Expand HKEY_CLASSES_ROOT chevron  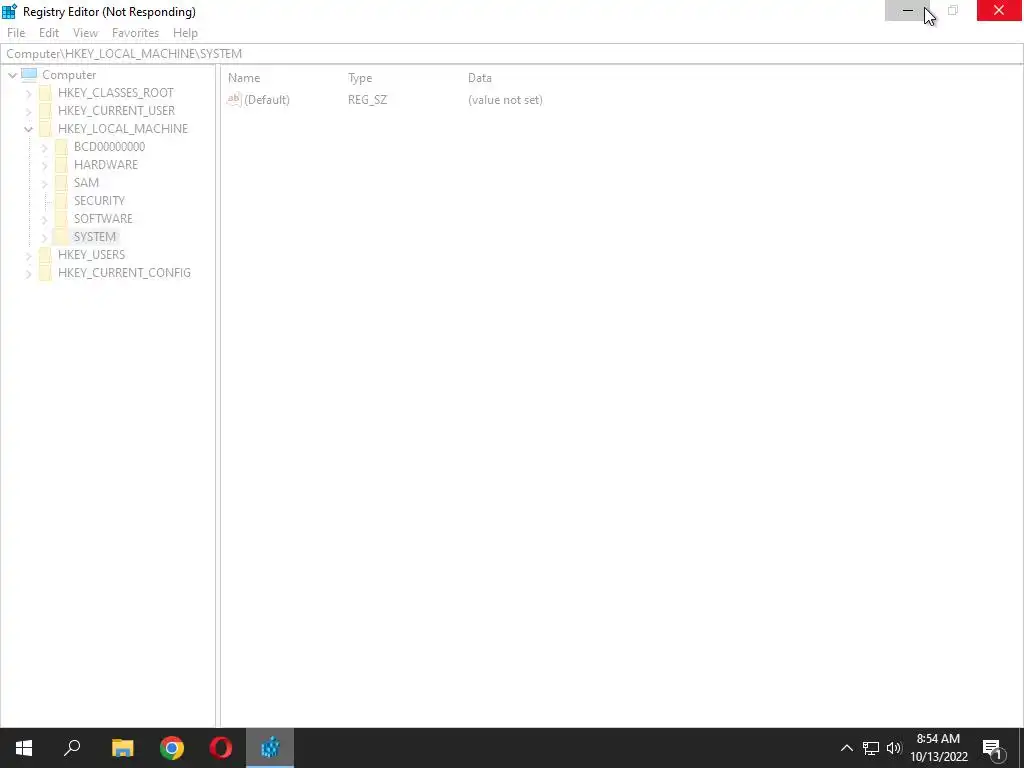(x=29, y=93)
